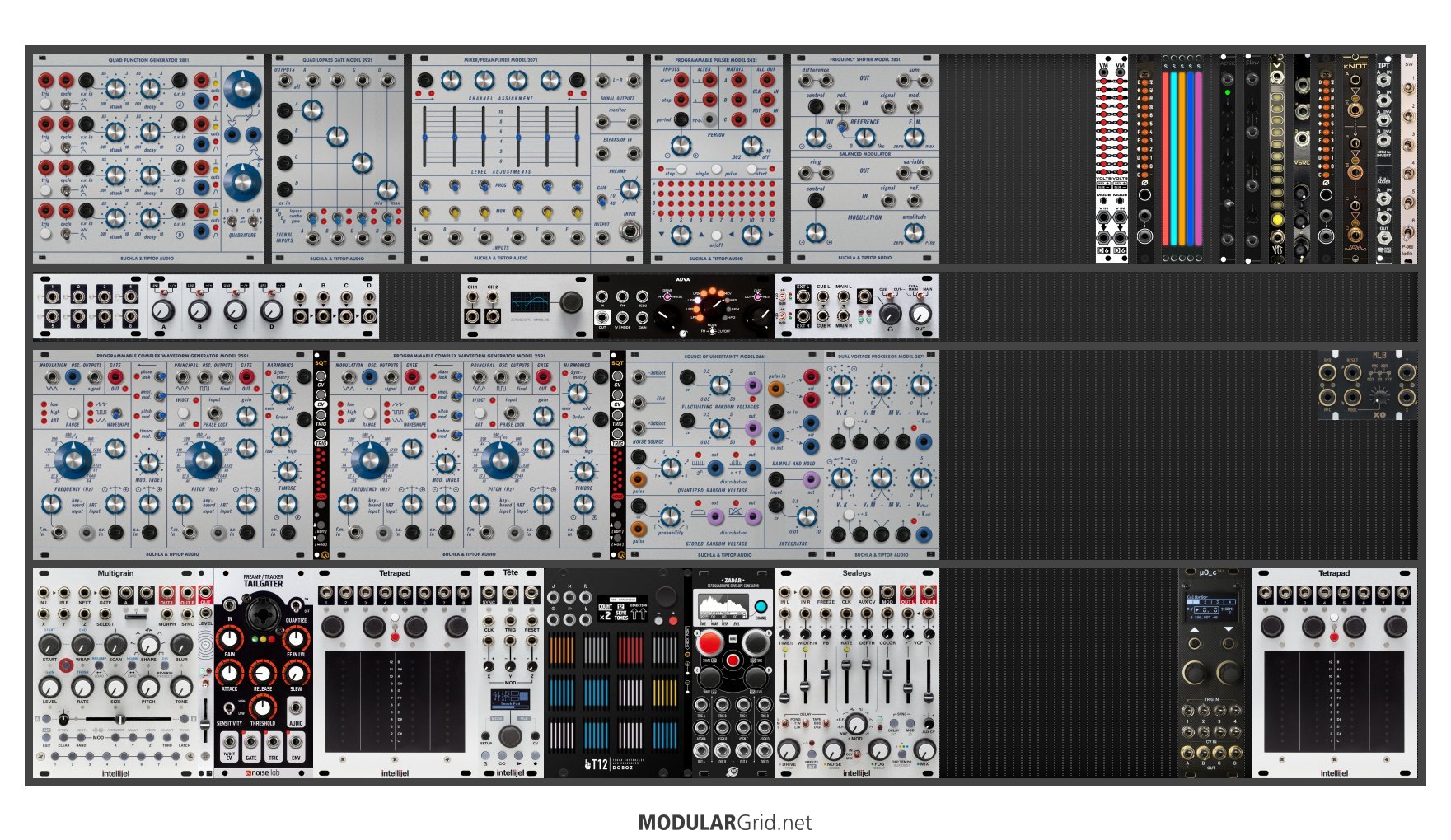
Task: Toggle the Frequency Shifter INT reference switch
Action: (843, 125)
